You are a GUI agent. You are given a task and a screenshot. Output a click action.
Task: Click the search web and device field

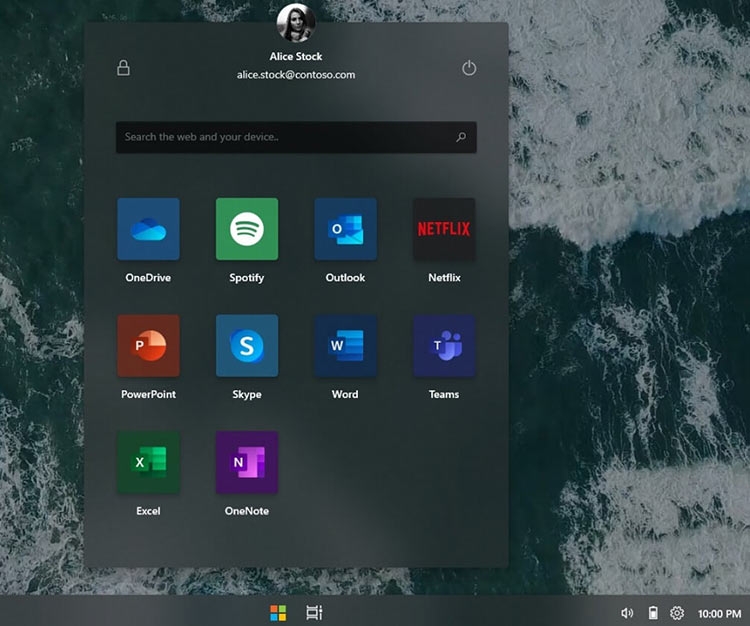coord(285,137)
